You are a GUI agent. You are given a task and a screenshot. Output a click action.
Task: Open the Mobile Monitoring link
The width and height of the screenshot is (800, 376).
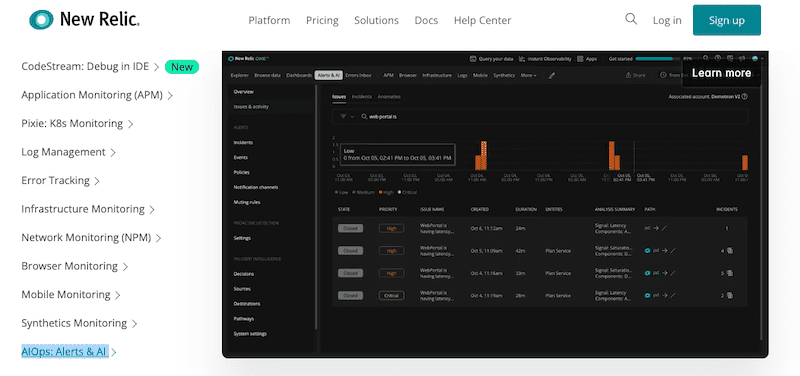[x=66, y=294]
